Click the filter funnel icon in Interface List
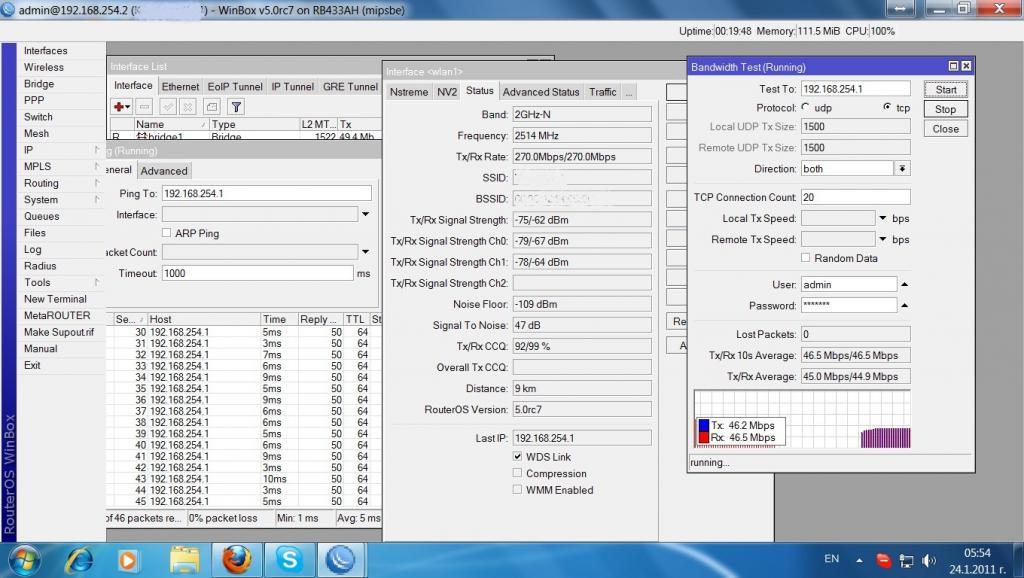Viewport: 1024px width, 578px height. click(x=236, y=106)
